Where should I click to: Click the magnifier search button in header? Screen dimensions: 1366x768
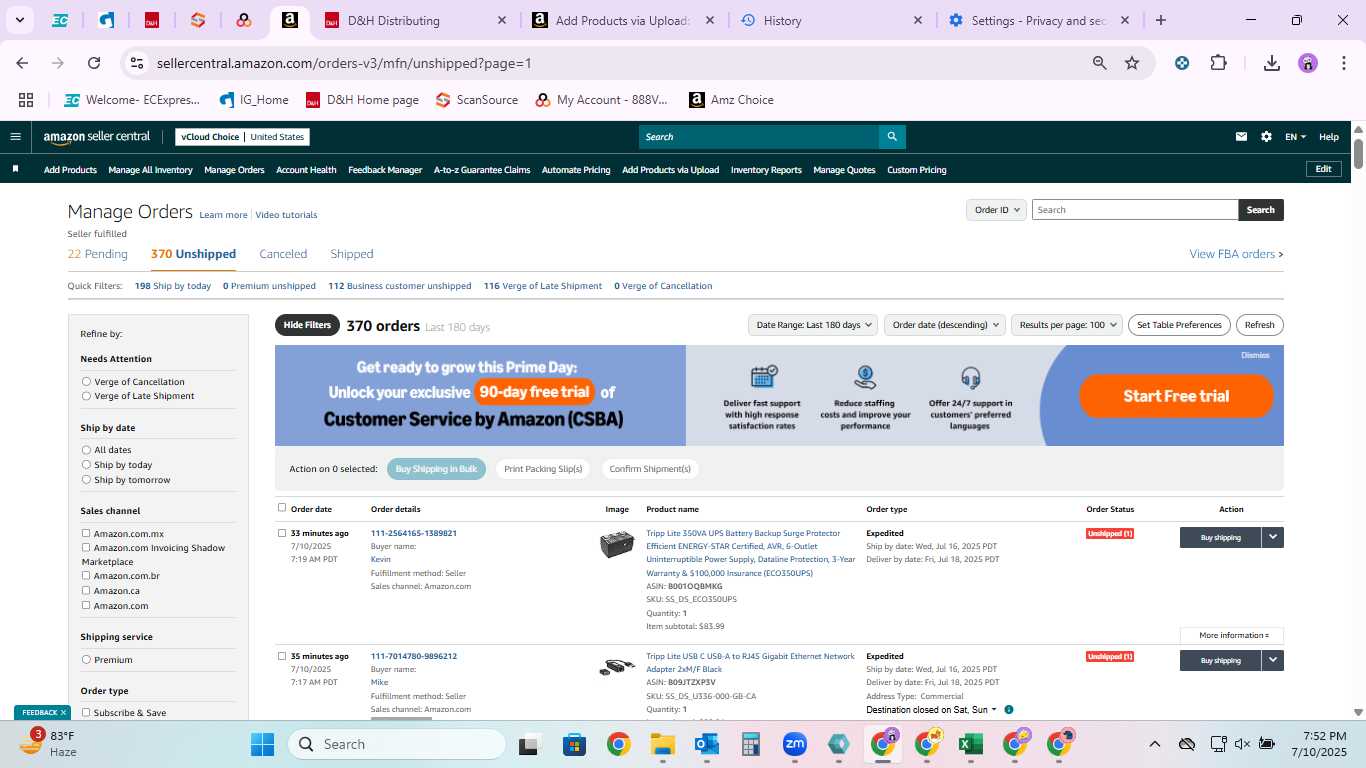[x=892, y=137]
